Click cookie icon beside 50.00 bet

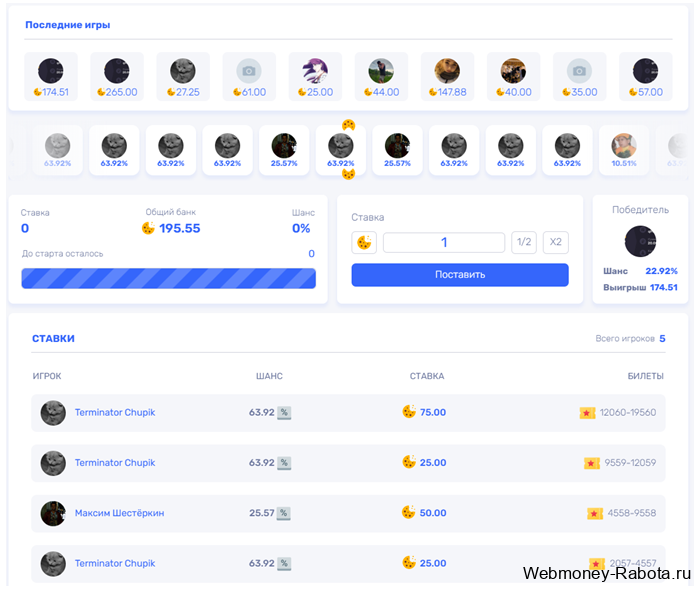click(409, 512)
